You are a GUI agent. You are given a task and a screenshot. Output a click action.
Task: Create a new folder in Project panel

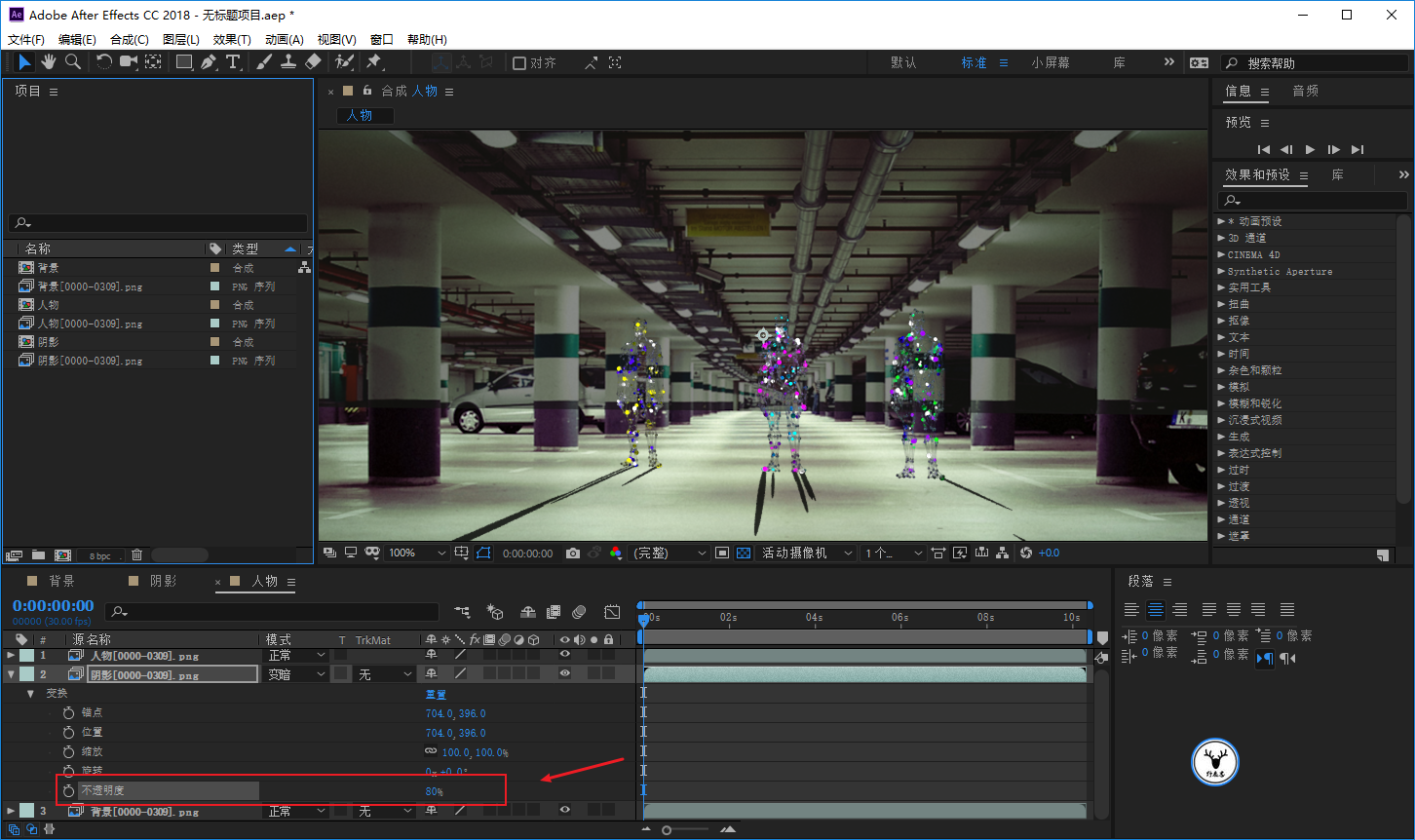coord(38,555)
